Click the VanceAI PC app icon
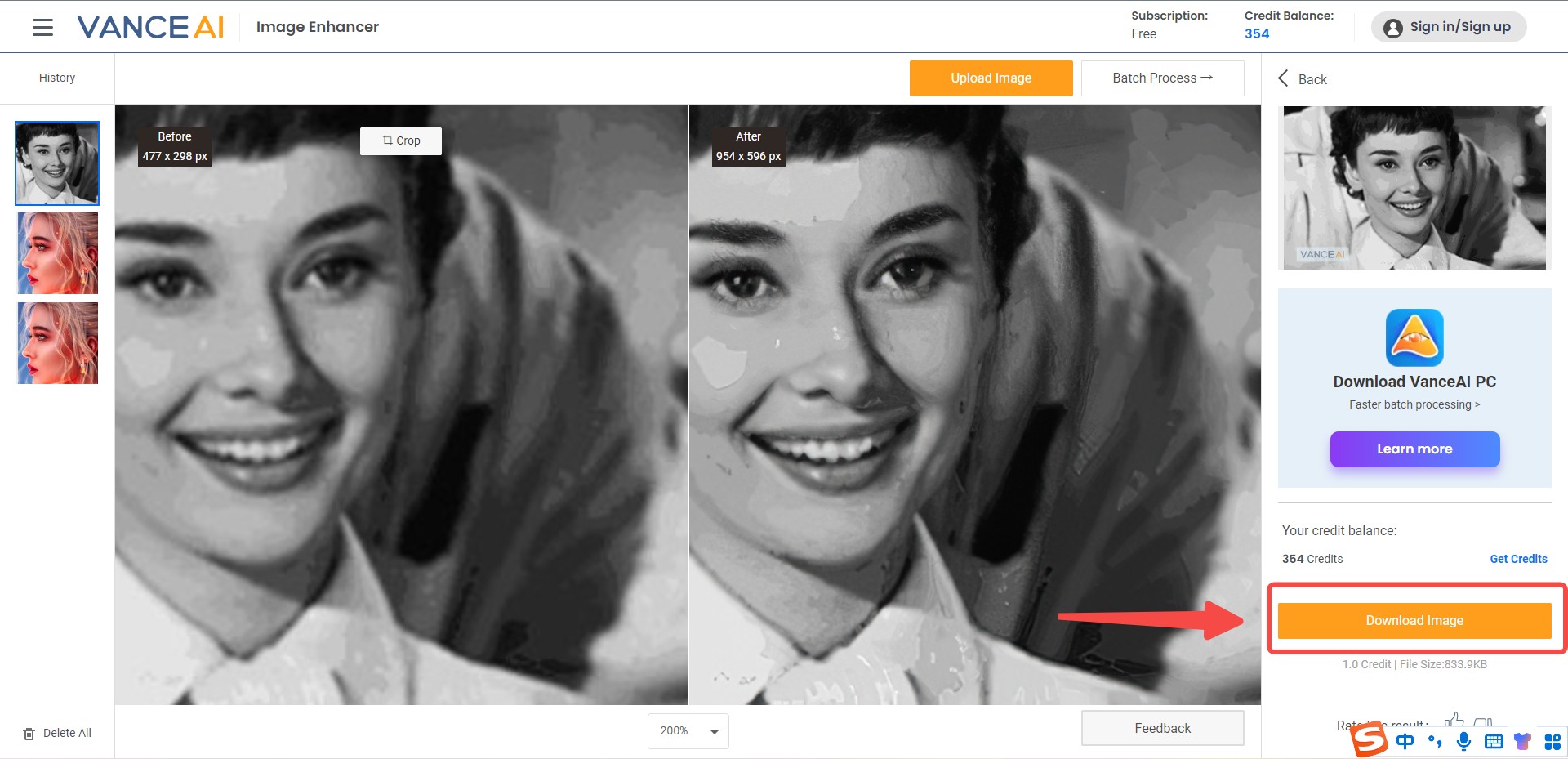1568x759 pixels. (1414, 337)
